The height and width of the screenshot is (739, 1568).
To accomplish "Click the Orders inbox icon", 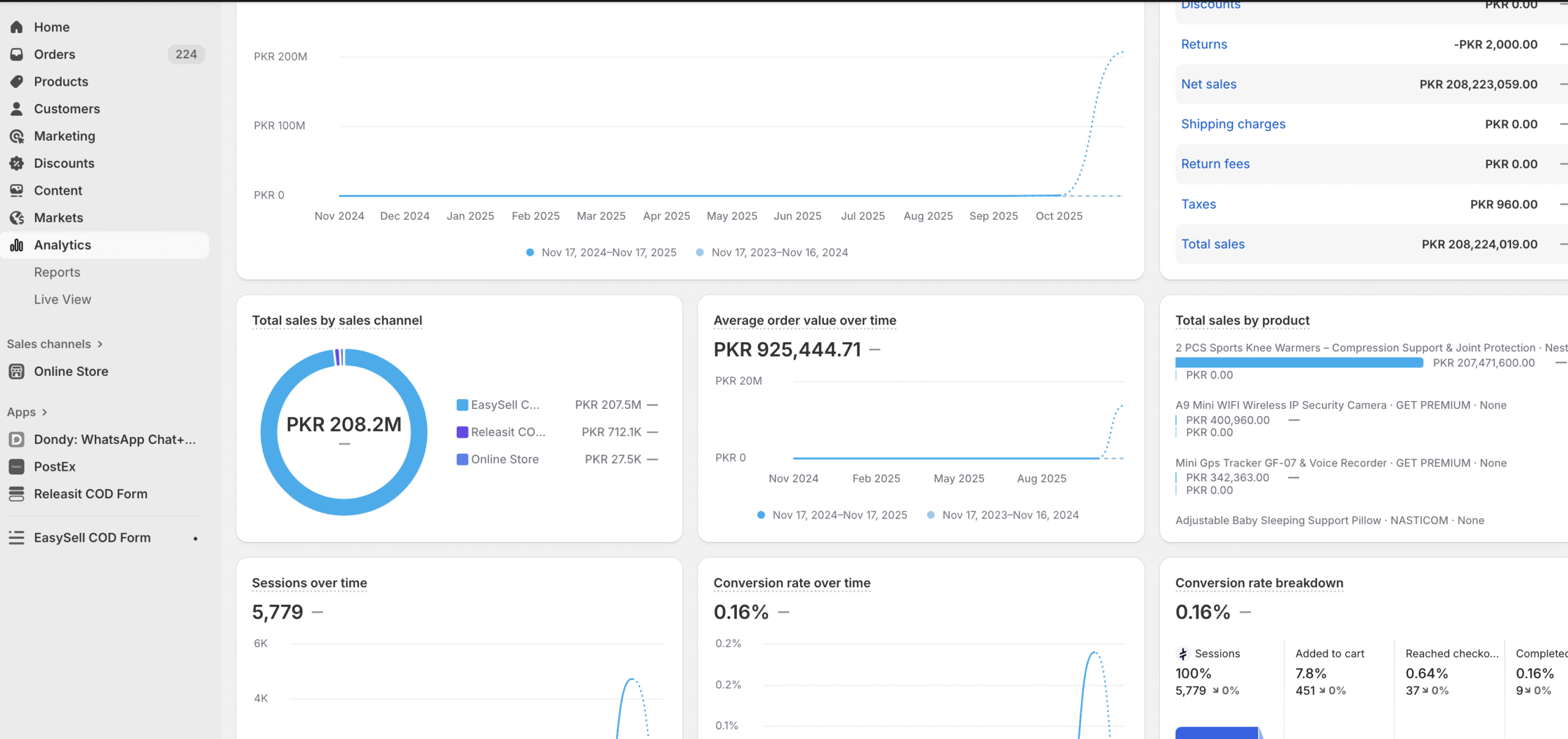I will point(17,54).
